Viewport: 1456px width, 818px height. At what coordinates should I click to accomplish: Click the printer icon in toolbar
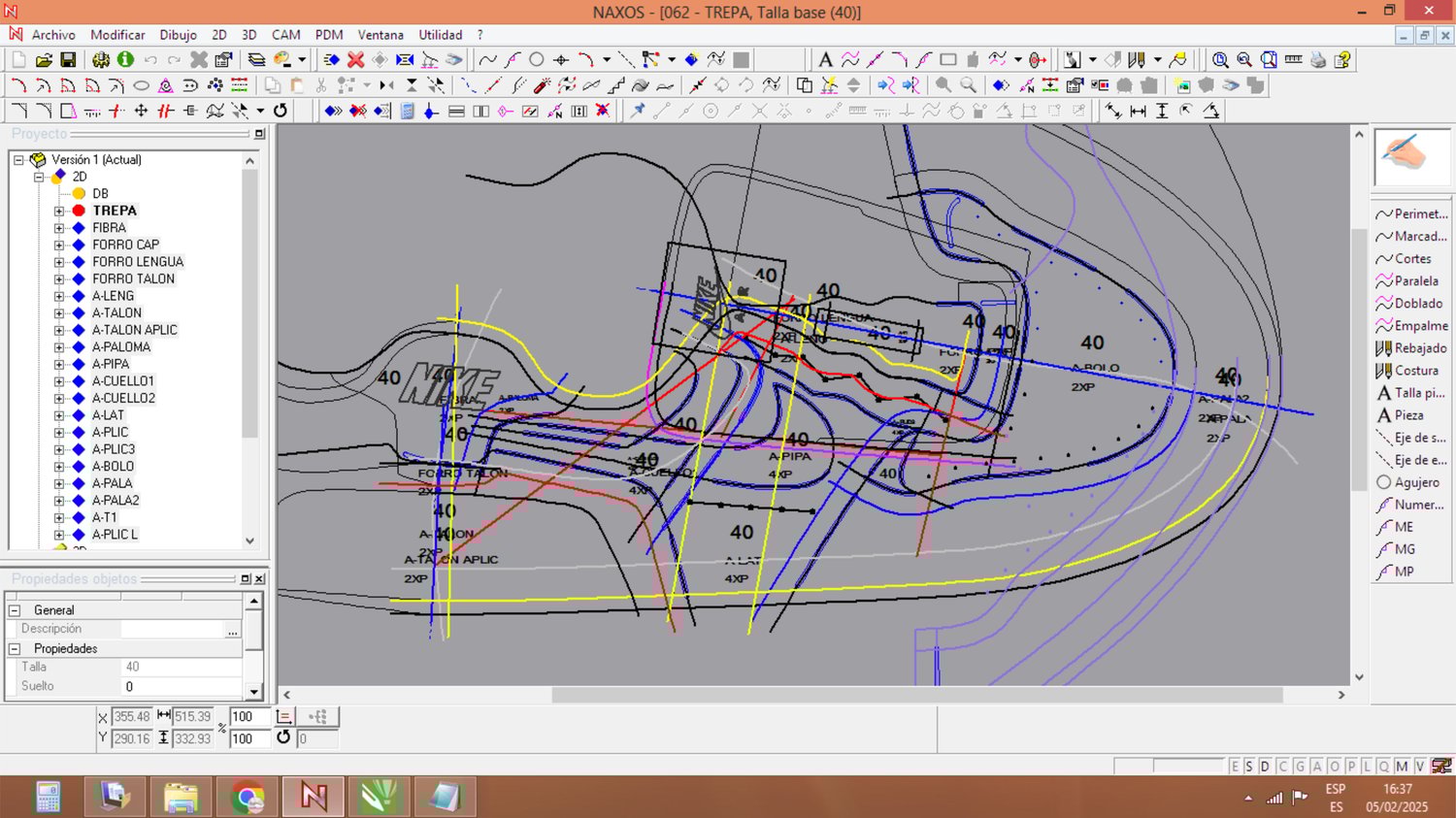tap(1317, 60)
